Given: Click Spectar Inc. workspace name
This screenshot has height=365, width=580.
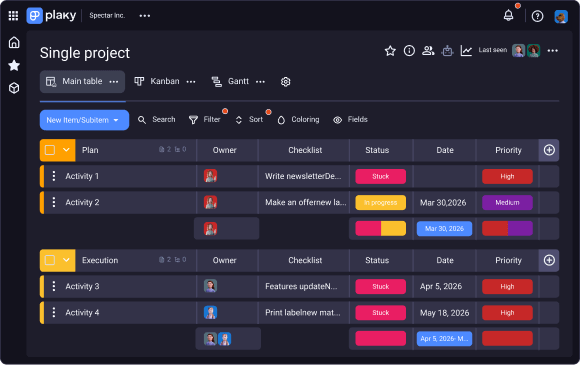Looking at the screenshot, I should [x=107, y=16].
